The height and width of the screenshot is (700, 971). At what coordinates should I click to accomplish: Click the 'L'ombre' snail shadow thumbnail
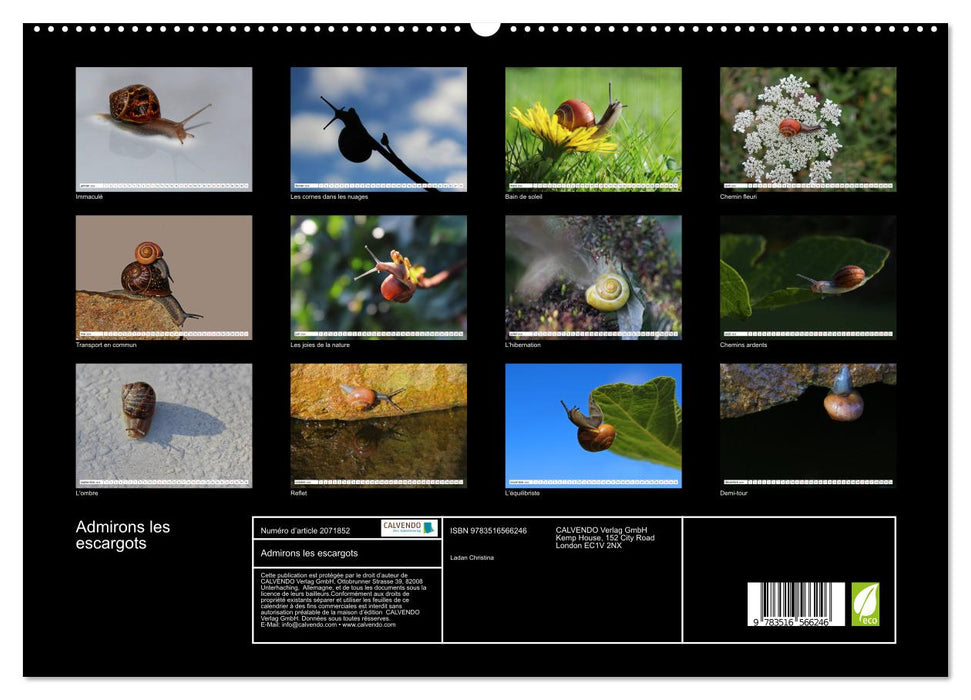(164, 425)
